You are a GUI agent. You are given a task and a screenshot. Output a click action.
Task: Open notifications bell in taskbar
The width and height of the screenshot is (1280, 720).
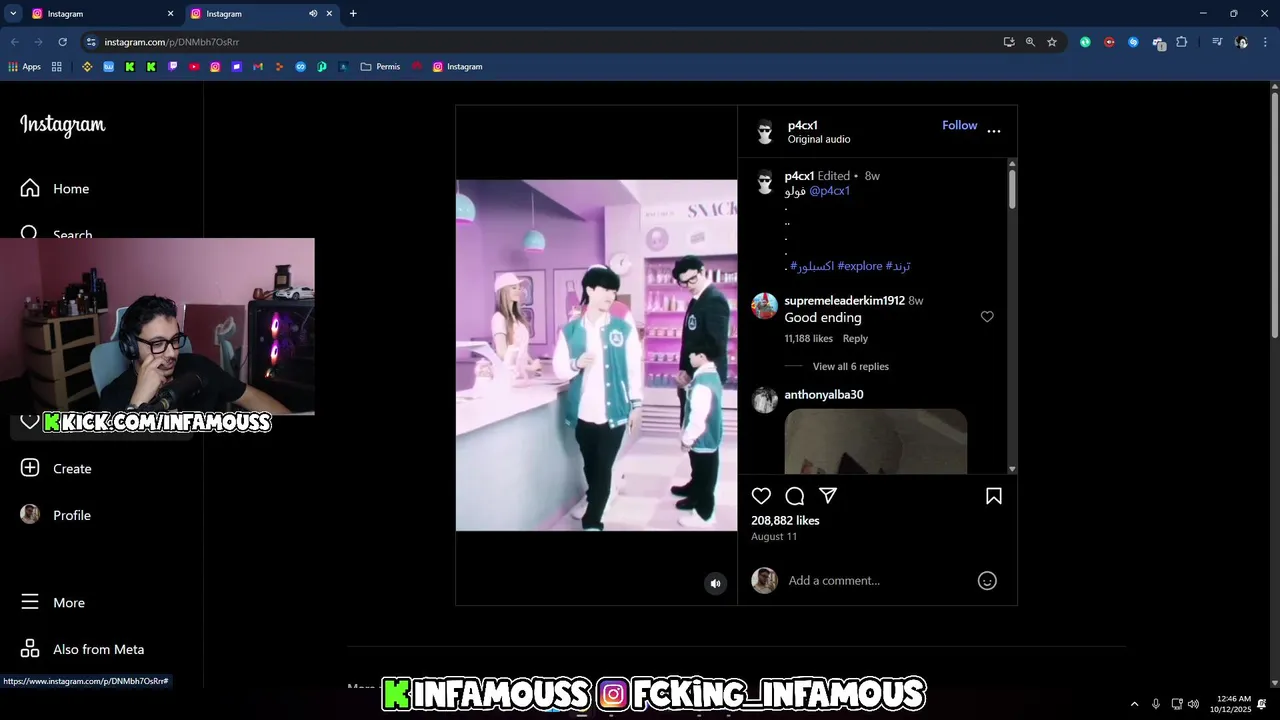pyautogui.click(x=1262, y=704)
